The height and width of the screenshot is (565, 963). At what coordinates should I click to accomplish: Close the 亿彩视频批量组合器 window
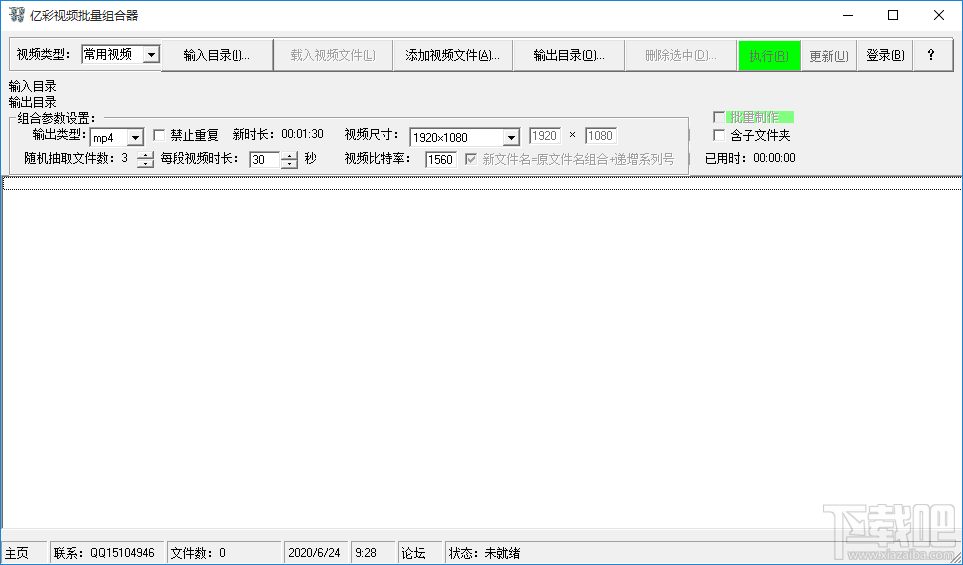click(938, 15)
